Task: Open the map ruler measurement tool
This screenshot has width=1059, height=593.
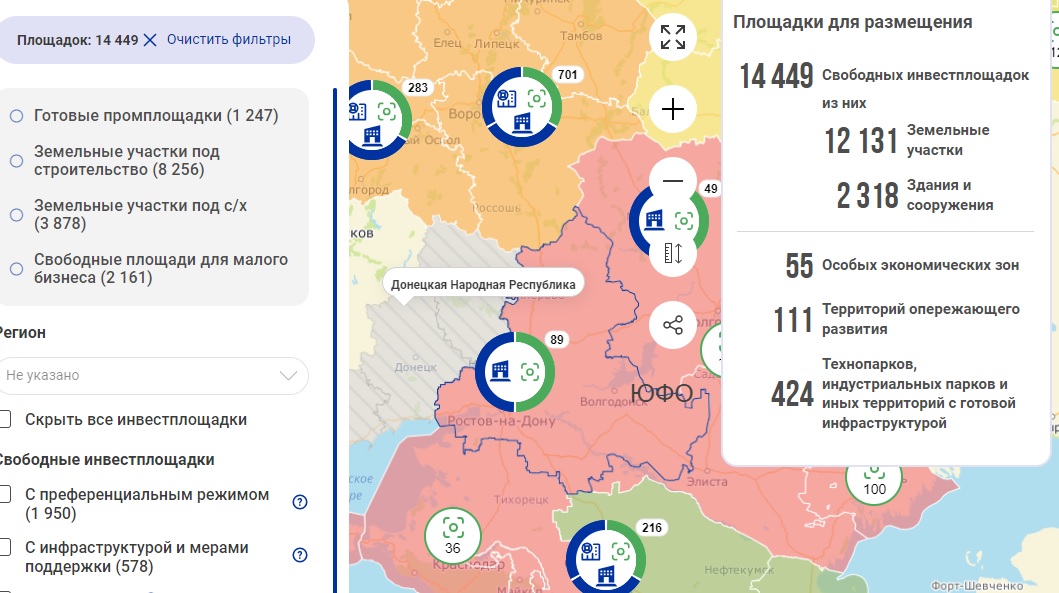Action: point(673,252)
